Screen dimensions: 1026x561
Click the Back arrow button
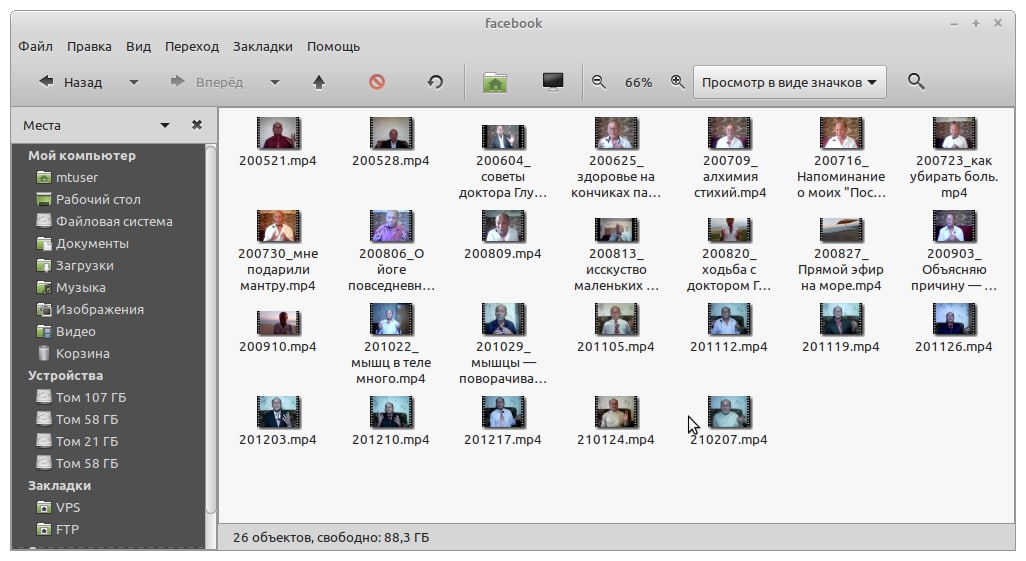pos(70,82)
